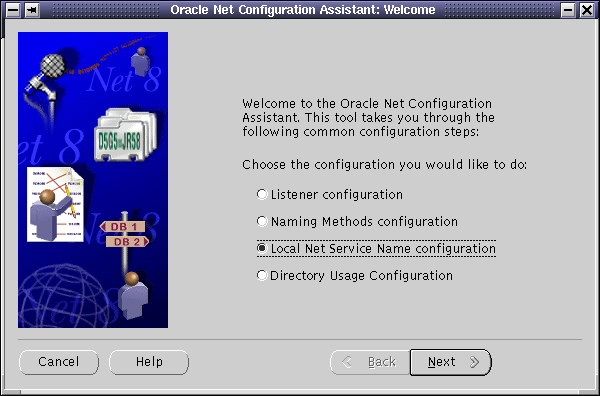Click the right chevron on Next
Screen dimensions: 600x396
pos(474,362)
